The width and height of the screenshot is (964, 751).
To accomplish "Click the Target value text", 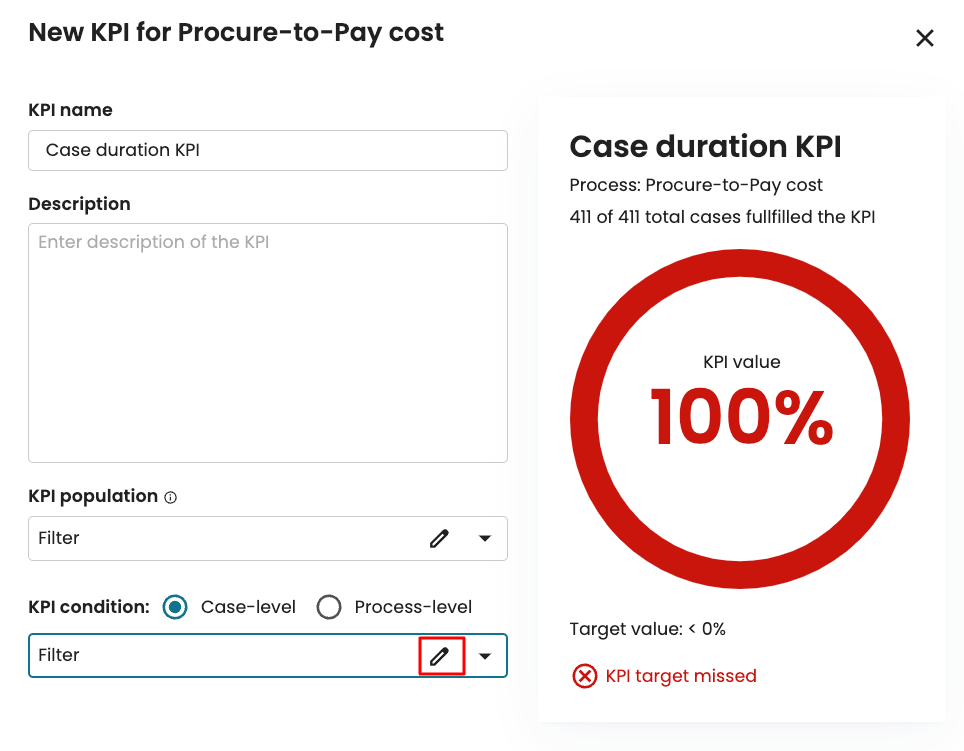I will pyautogui.click(x=647, y=629).
